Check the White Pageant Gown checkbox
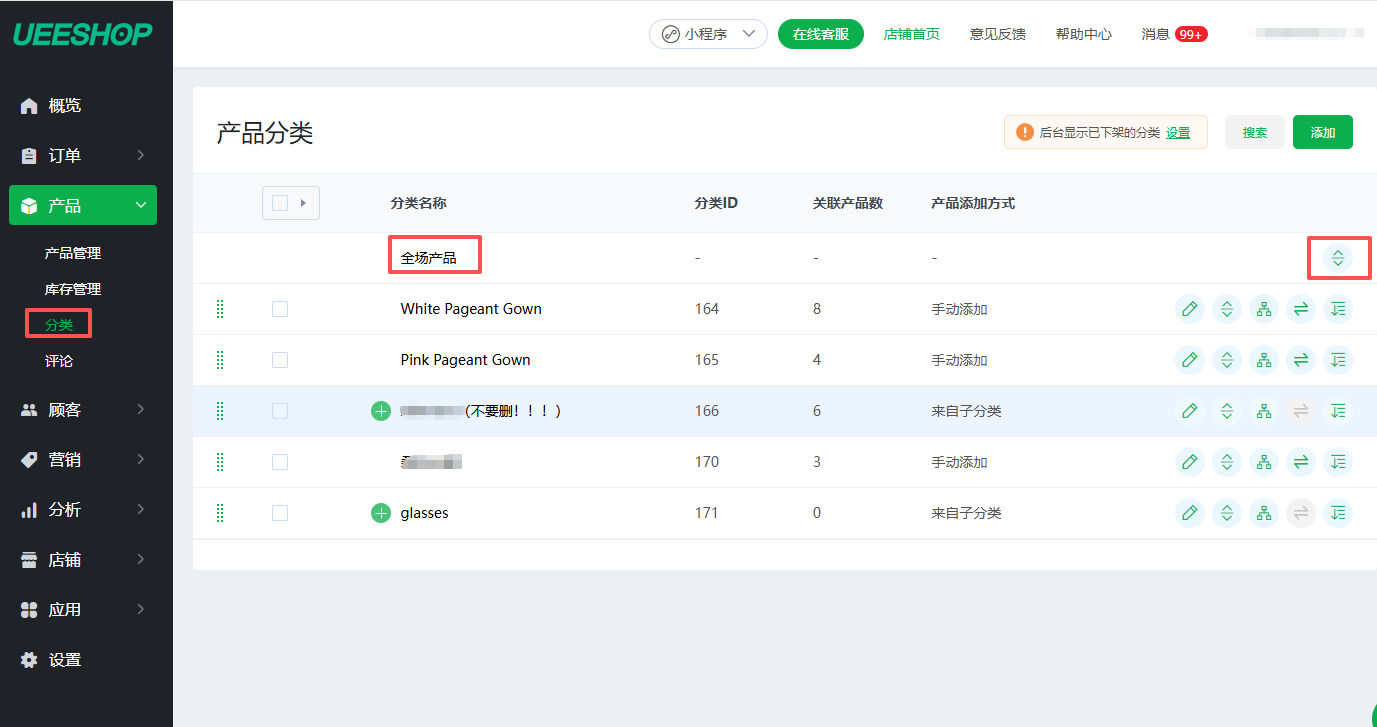 (x=280, y=309)
